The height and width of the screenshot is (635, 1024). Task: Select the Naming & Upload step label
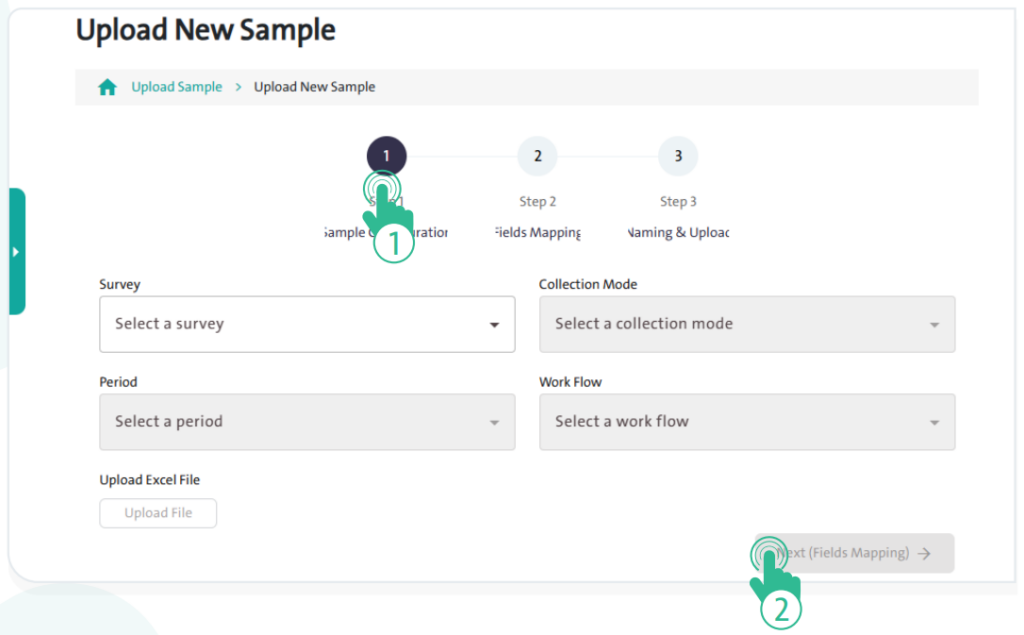[678, 233]
